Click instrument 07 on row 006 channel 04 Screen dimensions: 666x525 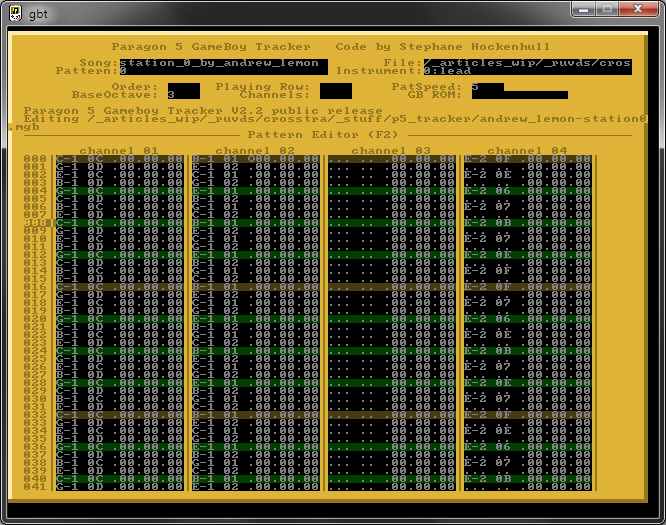tap(503, 207)
